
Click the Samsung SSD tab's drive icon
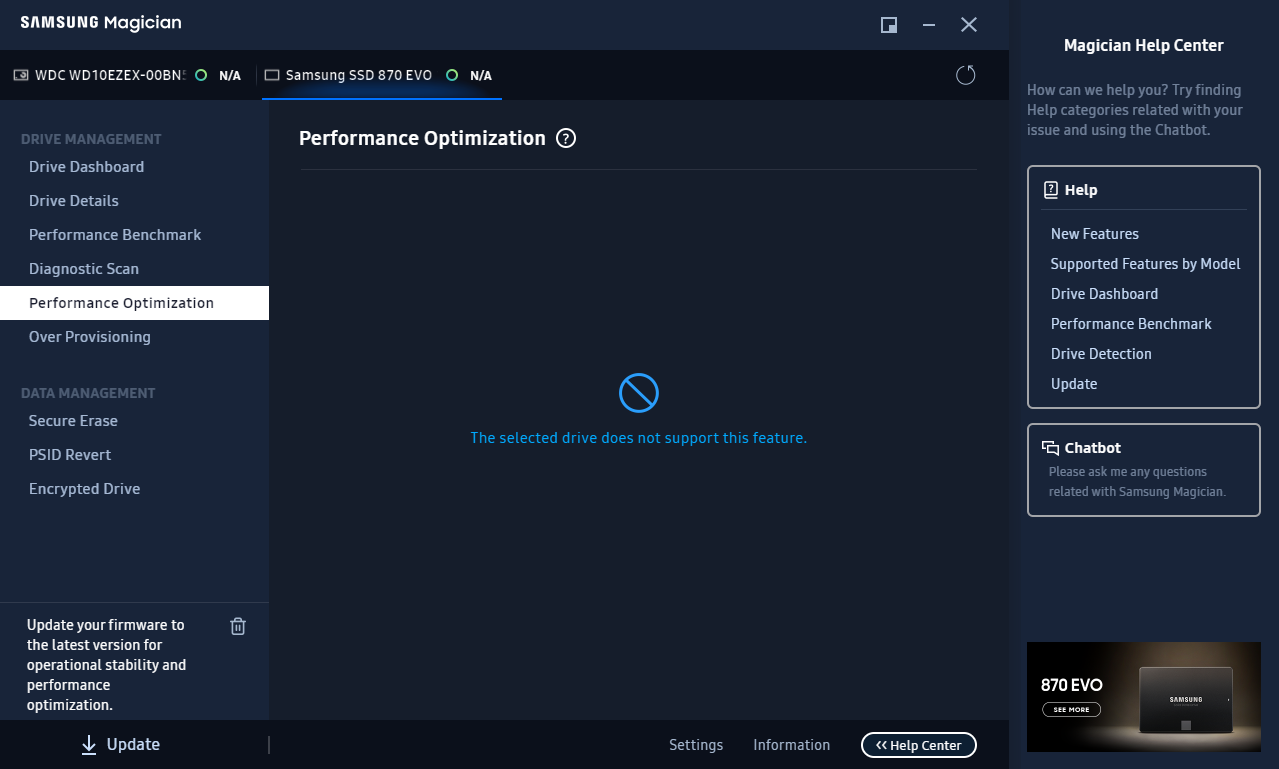pos(272,75)
